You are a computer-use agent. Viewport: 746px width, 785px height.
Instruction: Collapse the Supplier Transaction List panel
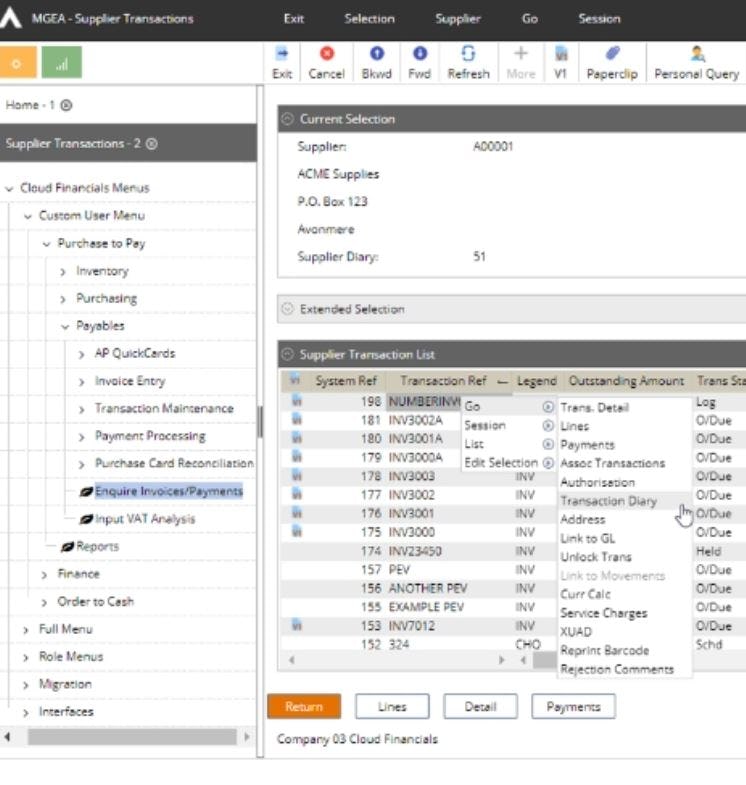coord(287,354)
